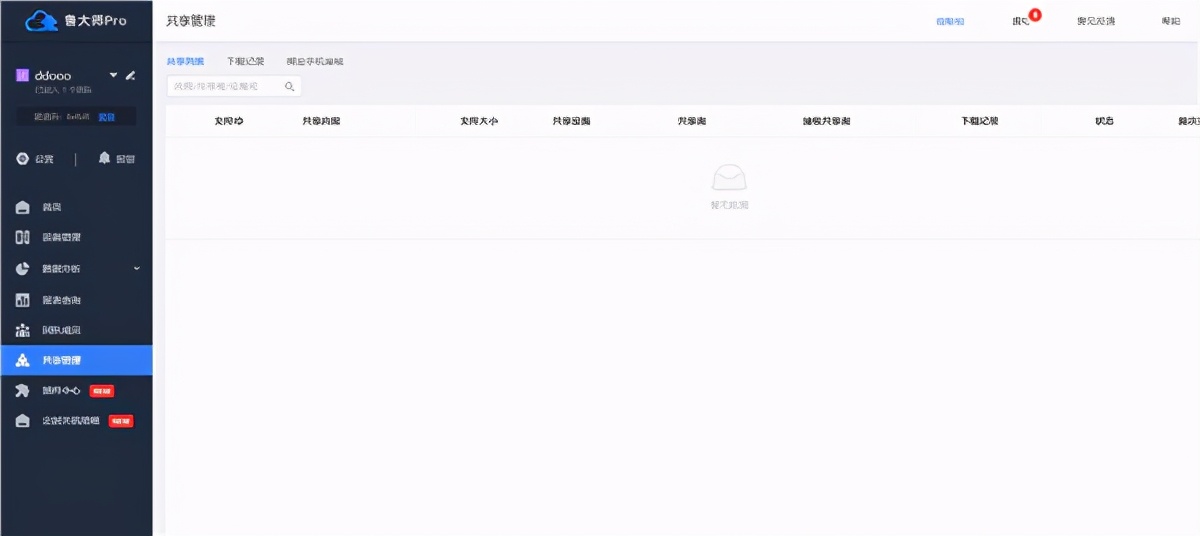The height and width of the screenshot is (536, 1200).
Task: Click the sharer column header
Action: tap(691, 121)
